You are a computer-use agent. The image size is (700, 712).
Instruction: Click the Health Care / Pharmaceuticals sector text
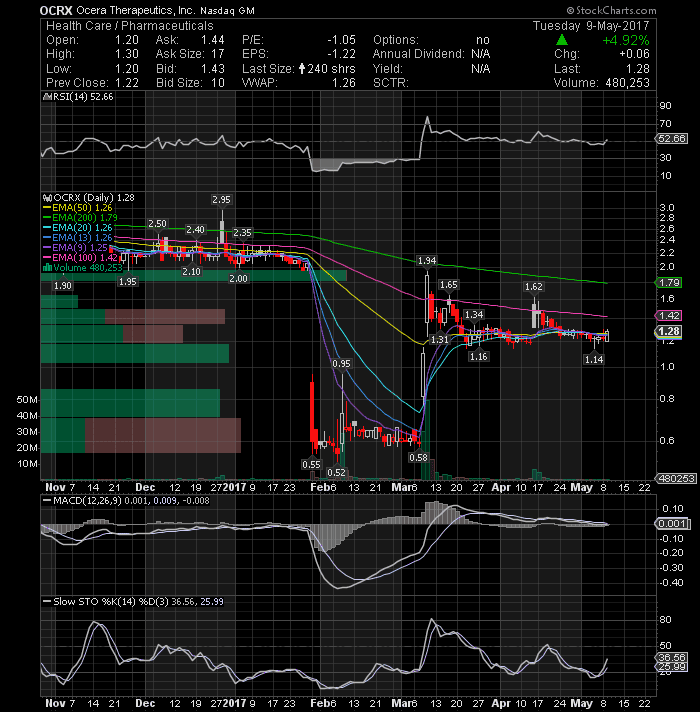coord(129,26)
